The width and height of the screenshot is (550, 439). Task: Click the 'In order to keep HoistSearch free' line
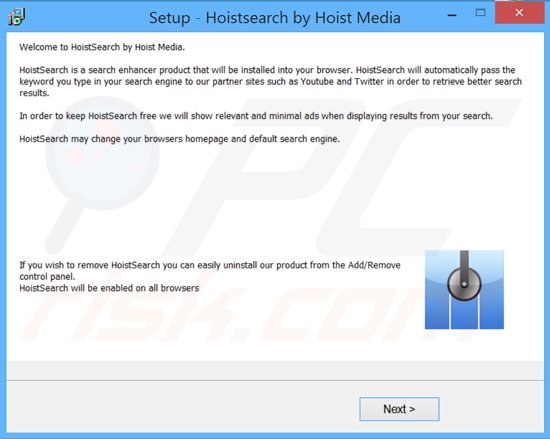(x=256, y=116)
